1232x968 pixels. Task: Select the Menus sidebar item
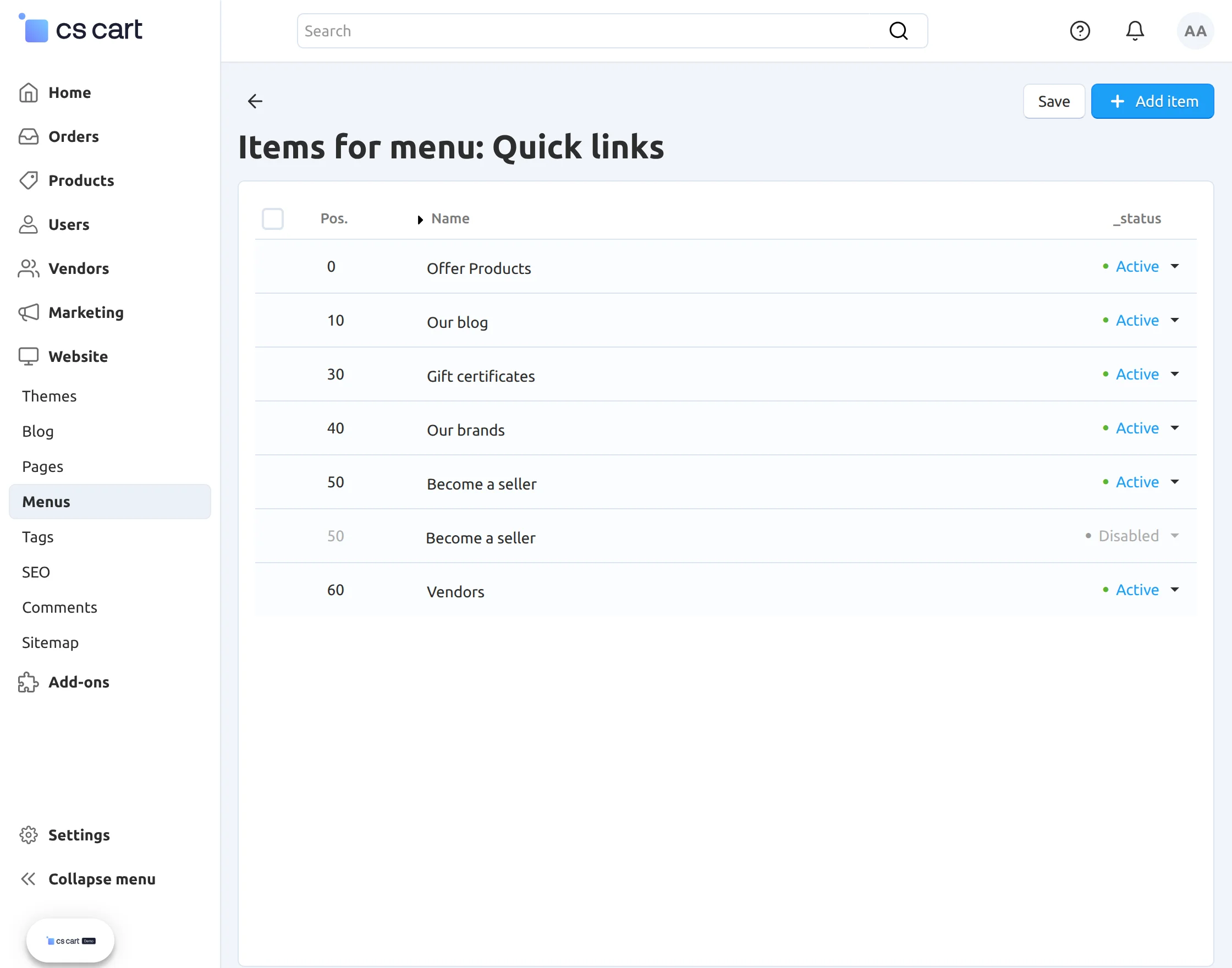point(110,502)
